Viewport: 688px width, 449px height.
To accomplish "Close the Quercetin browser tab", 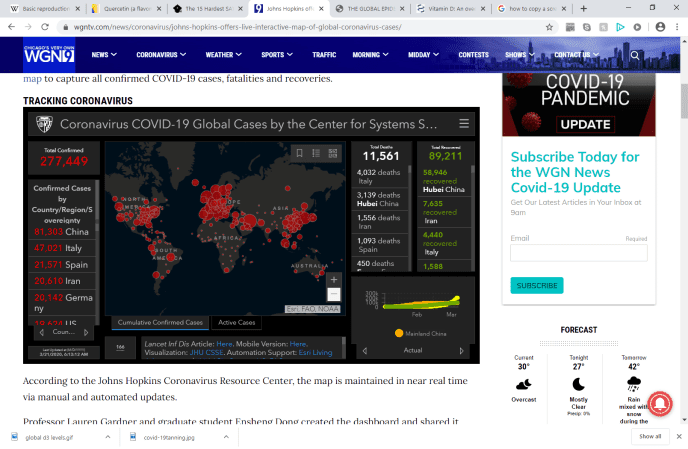I will tap(159, 8).
